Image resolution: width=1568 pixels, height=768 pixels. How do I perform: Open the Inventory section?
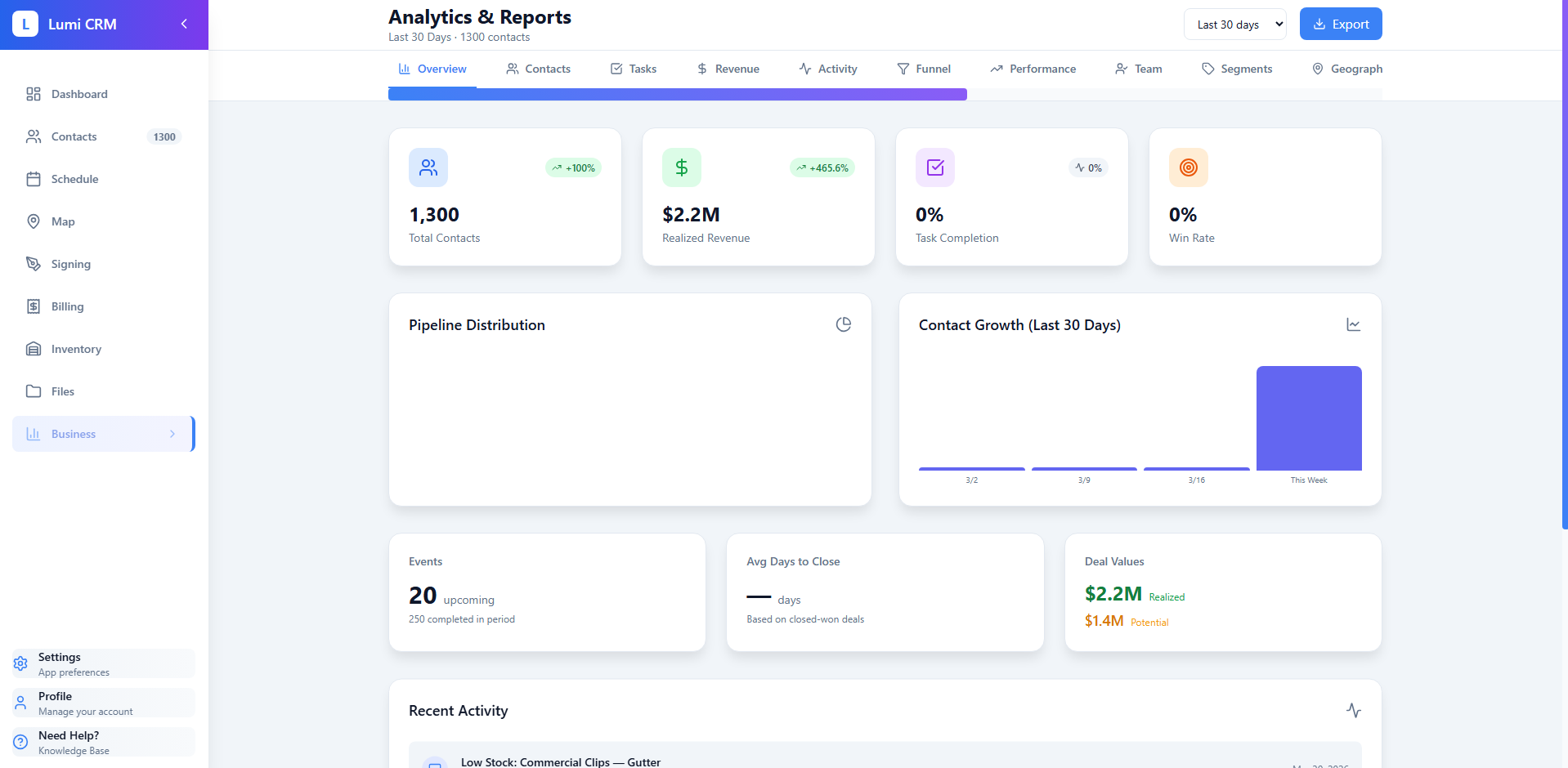(x=74, y=349)
